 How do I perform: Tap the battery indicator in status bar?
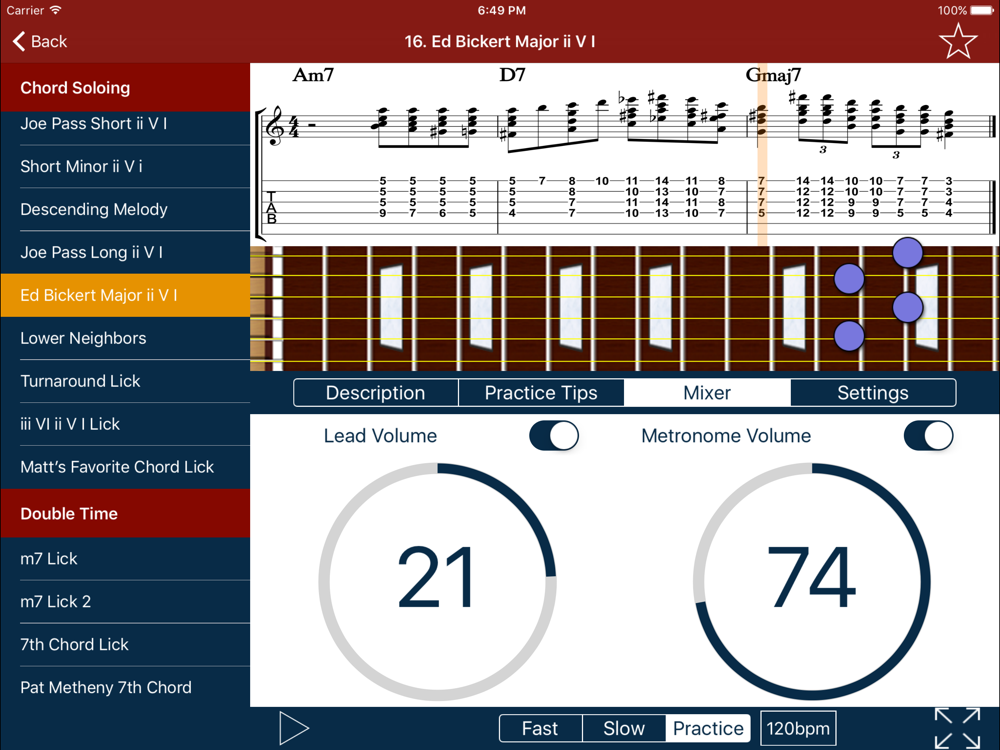(x=982, y=10)
